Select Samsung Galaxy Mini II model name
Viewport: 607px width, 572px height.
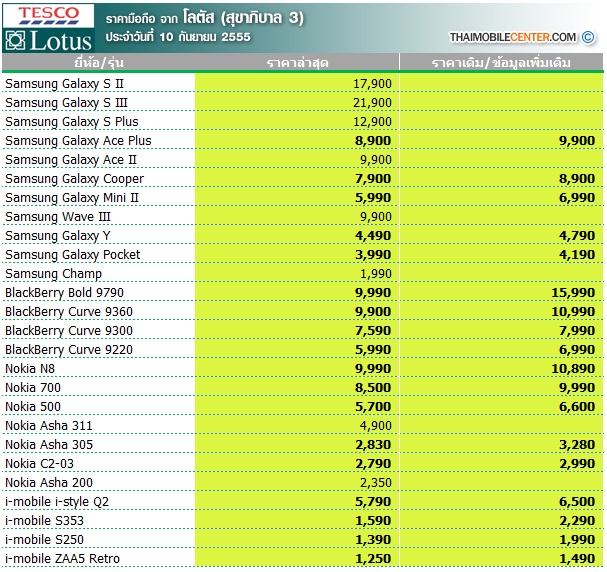[72, 197]
